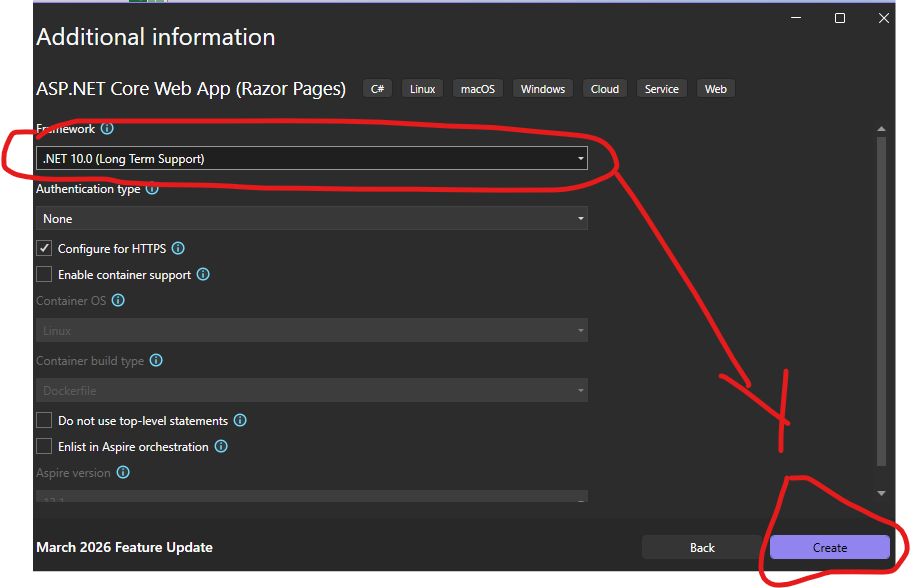911x588 pixels.
Task: Enable container support checkbox
Action: pyautogui.click(x=44, y=274)
